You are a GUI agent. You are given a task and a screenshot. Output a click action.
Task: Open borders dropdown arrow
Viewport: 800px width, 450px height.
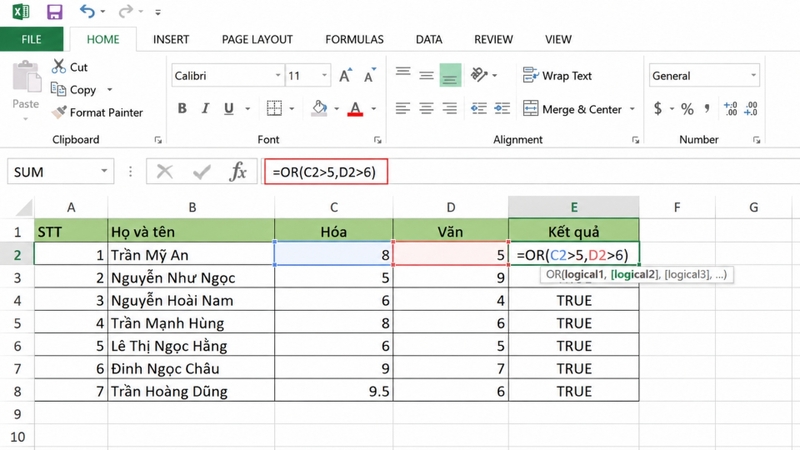[292, 109]
